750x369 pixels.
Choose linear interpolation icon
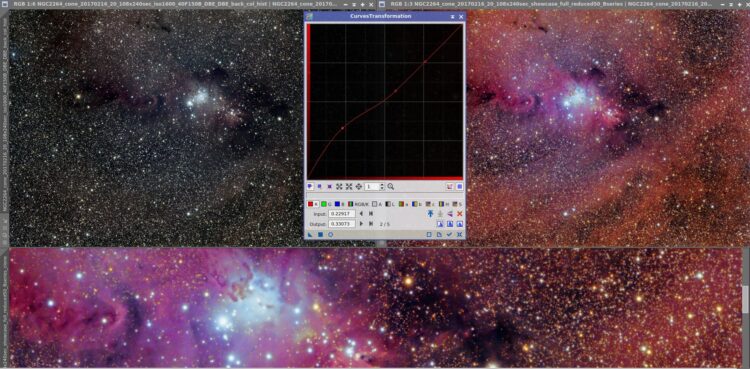pyautogui.click(x=460, y=224)
